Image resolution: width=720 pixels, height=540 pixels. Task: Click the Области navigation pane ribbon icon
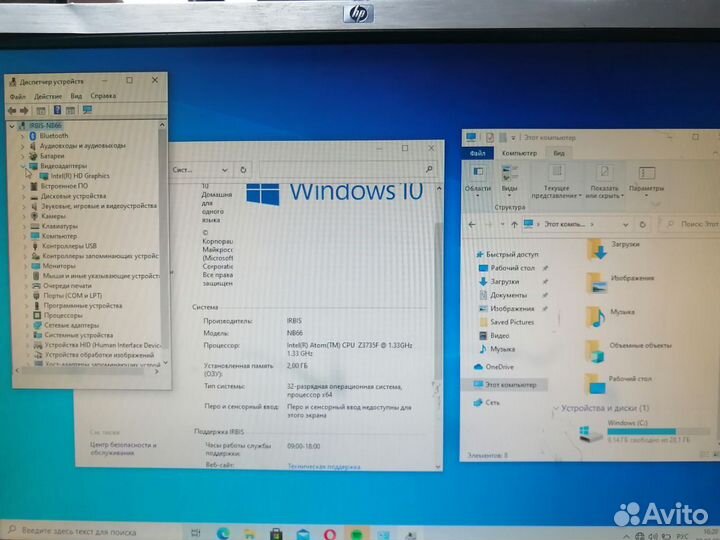click(478, 180)
